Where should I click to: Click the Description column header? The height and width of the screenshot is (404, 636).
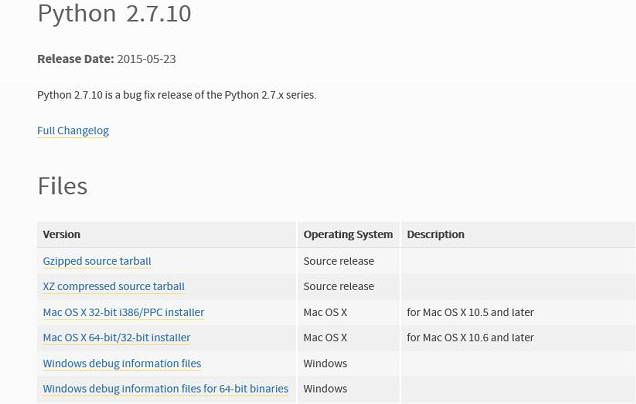click(435, 234)
